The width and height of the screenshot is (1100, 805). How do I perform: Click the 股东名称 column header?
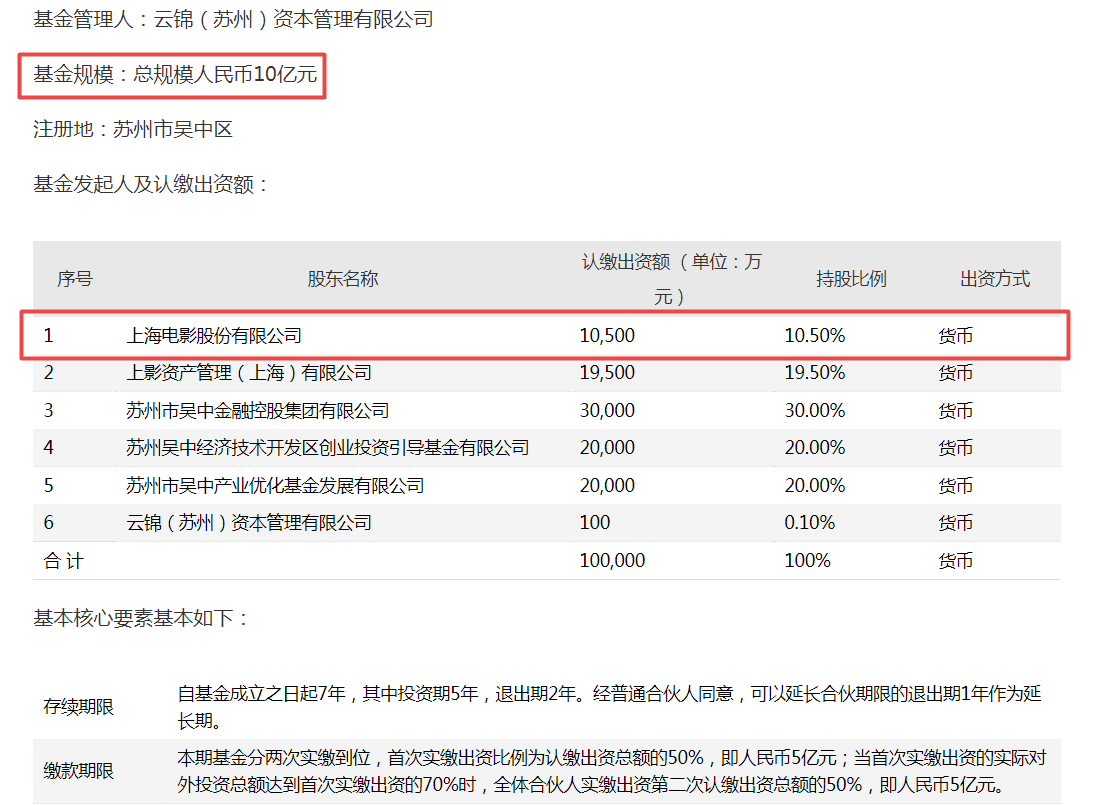coord(343,279)
